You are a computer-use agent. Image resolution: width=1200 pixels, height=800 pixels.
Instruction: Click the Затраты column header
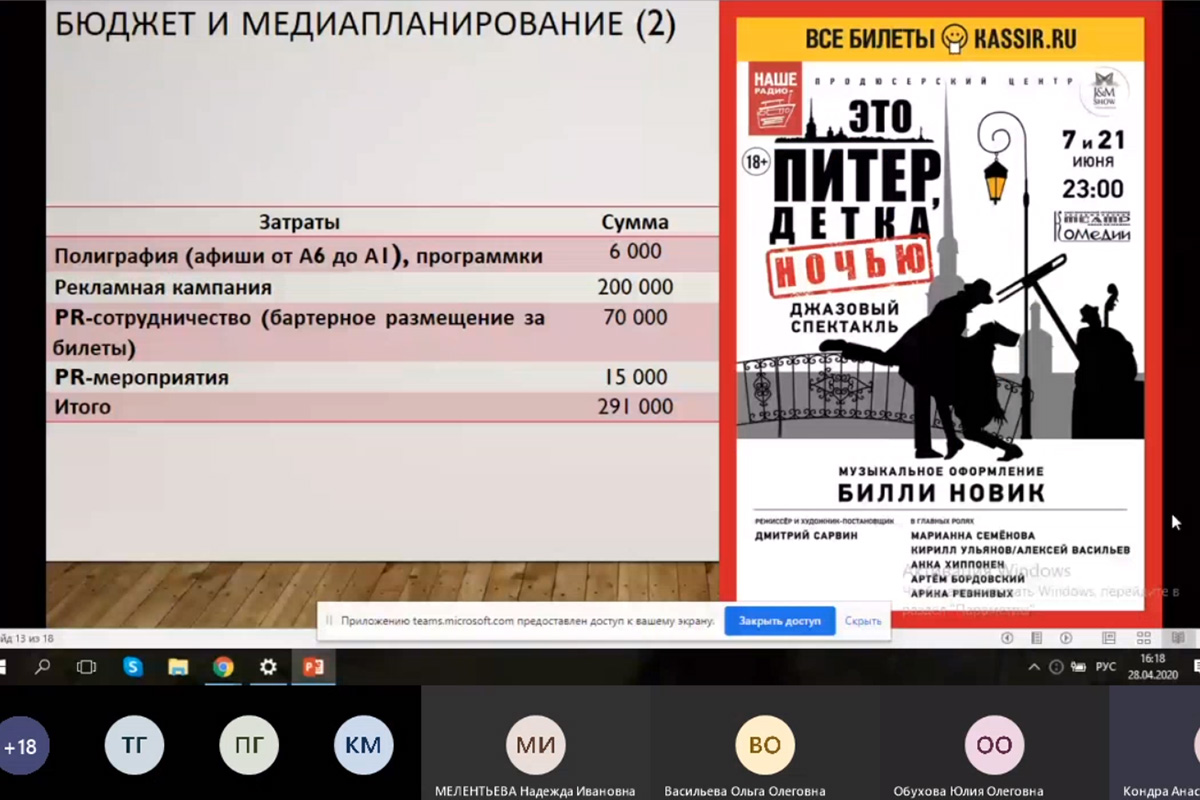point(299,222)
